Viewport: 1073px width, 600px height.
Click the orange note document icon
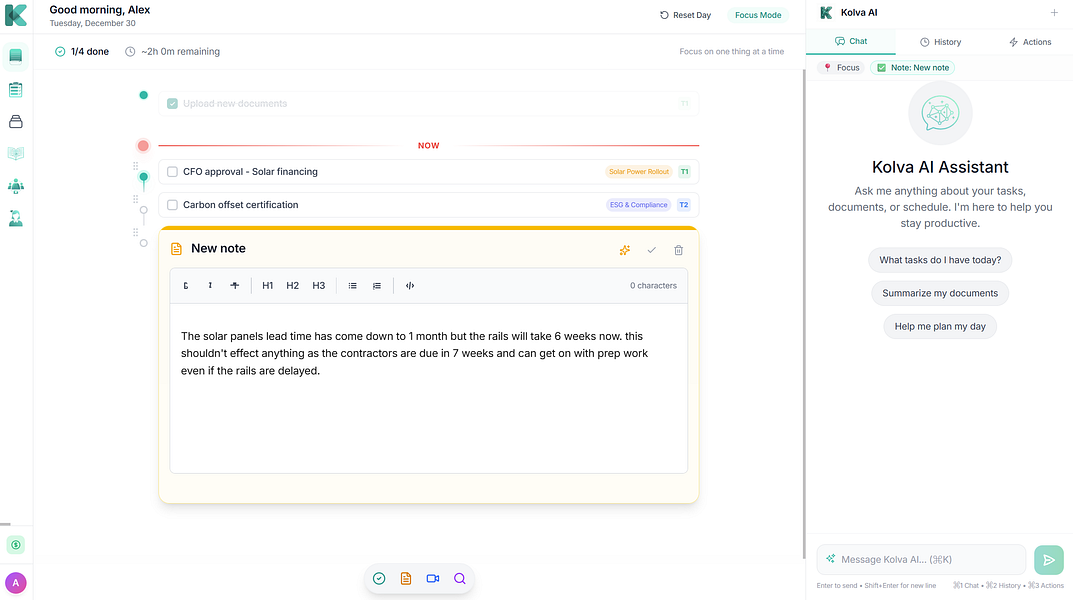(176, 249)
